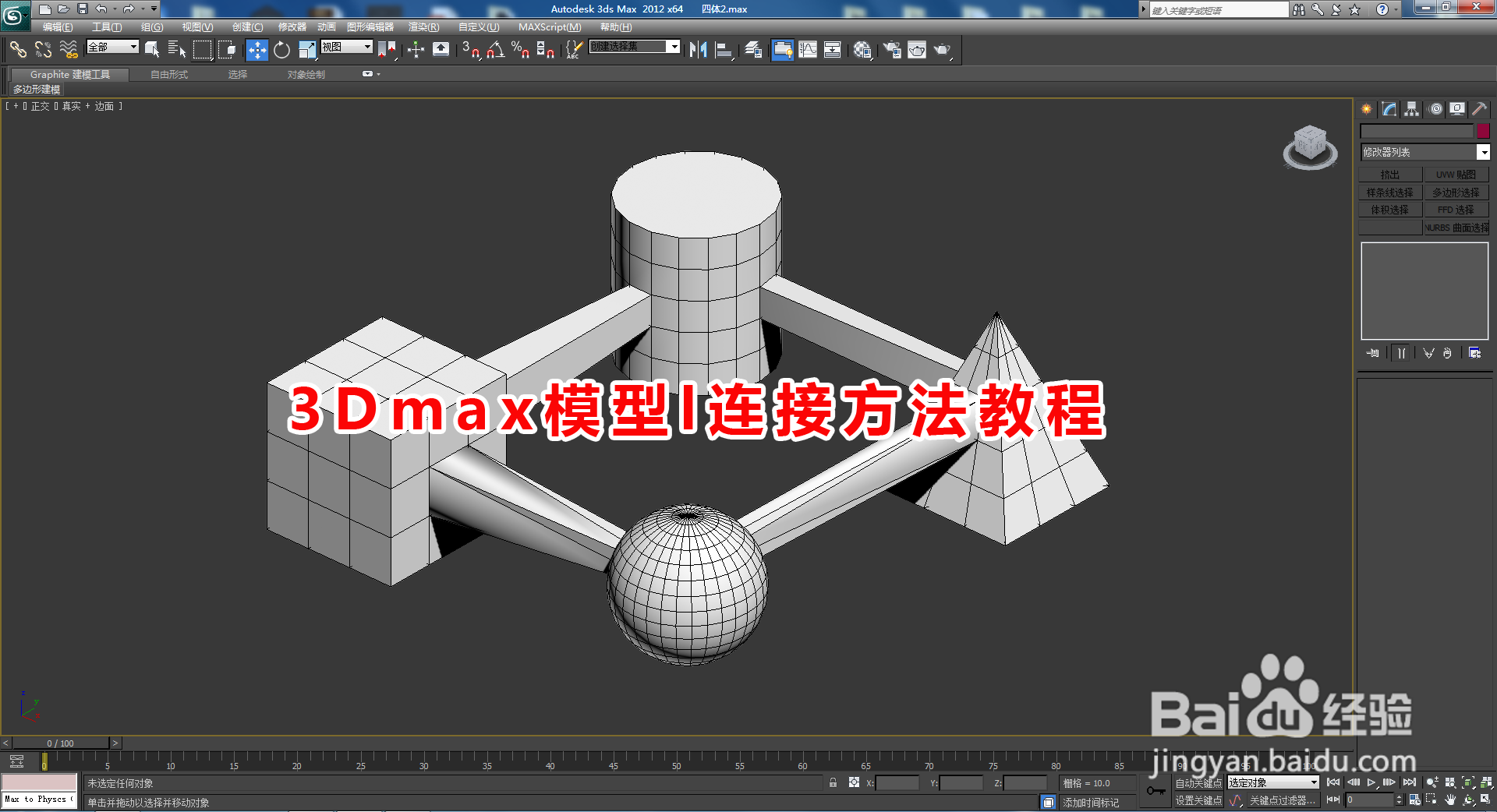Click the Unlink Selection icon
Screen dimensions: 1497x812
(x=43, y=50)
